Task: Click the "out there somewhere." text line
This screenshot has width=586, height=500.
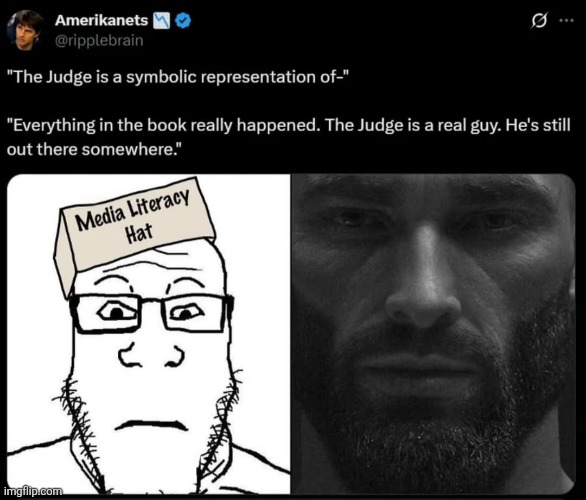Action: coord(94,150)
